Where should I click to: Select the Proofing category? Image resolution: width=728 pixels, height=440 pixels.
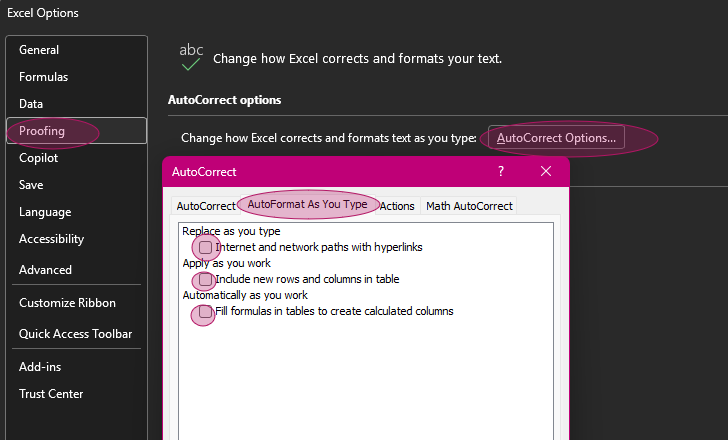click(x=77, y=131)
